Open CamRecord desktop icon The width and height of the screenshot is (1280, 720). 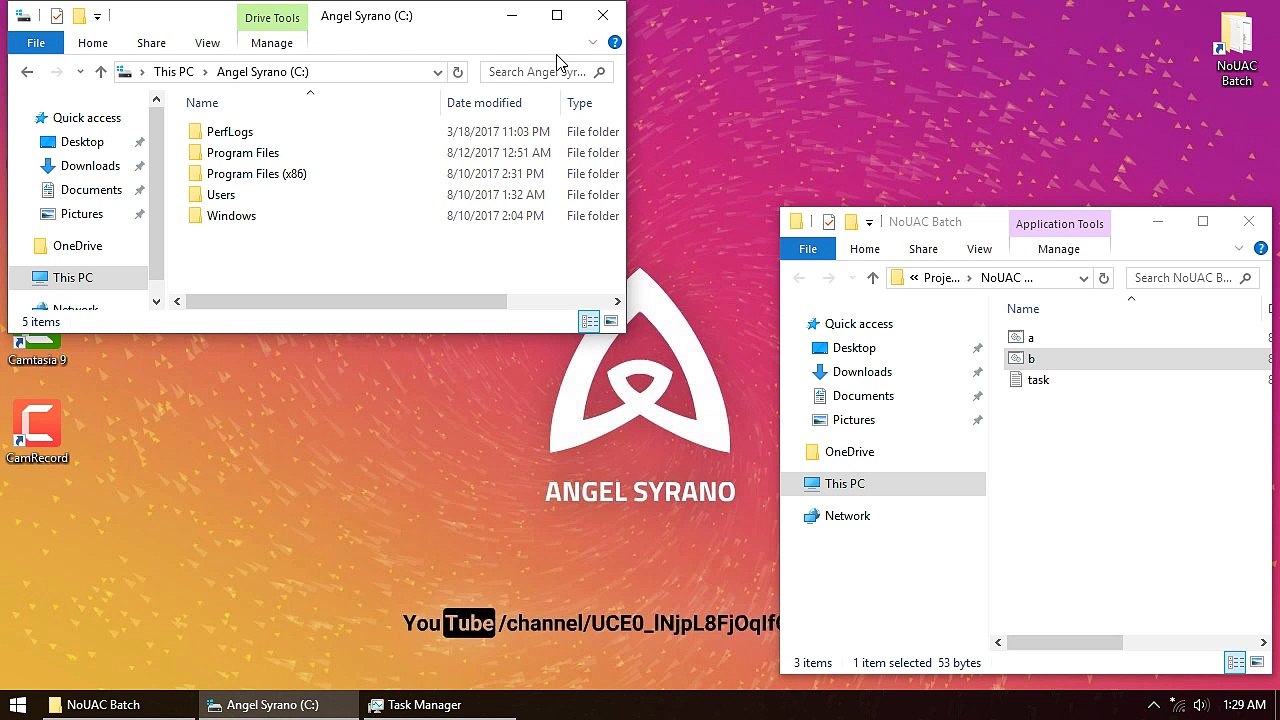pyautogui.click(x=37, y=432)
